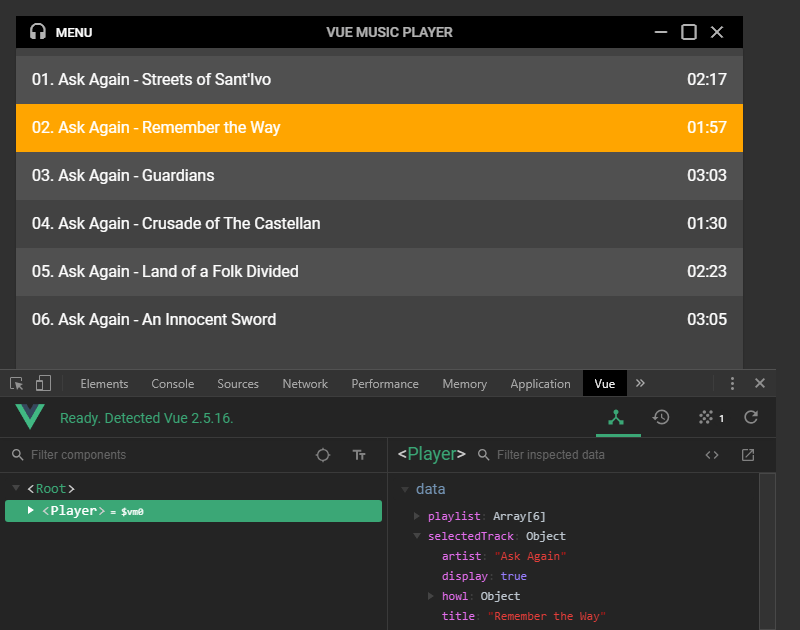
Task: Open the DevTools three-dot options menu
Action: 732,384
